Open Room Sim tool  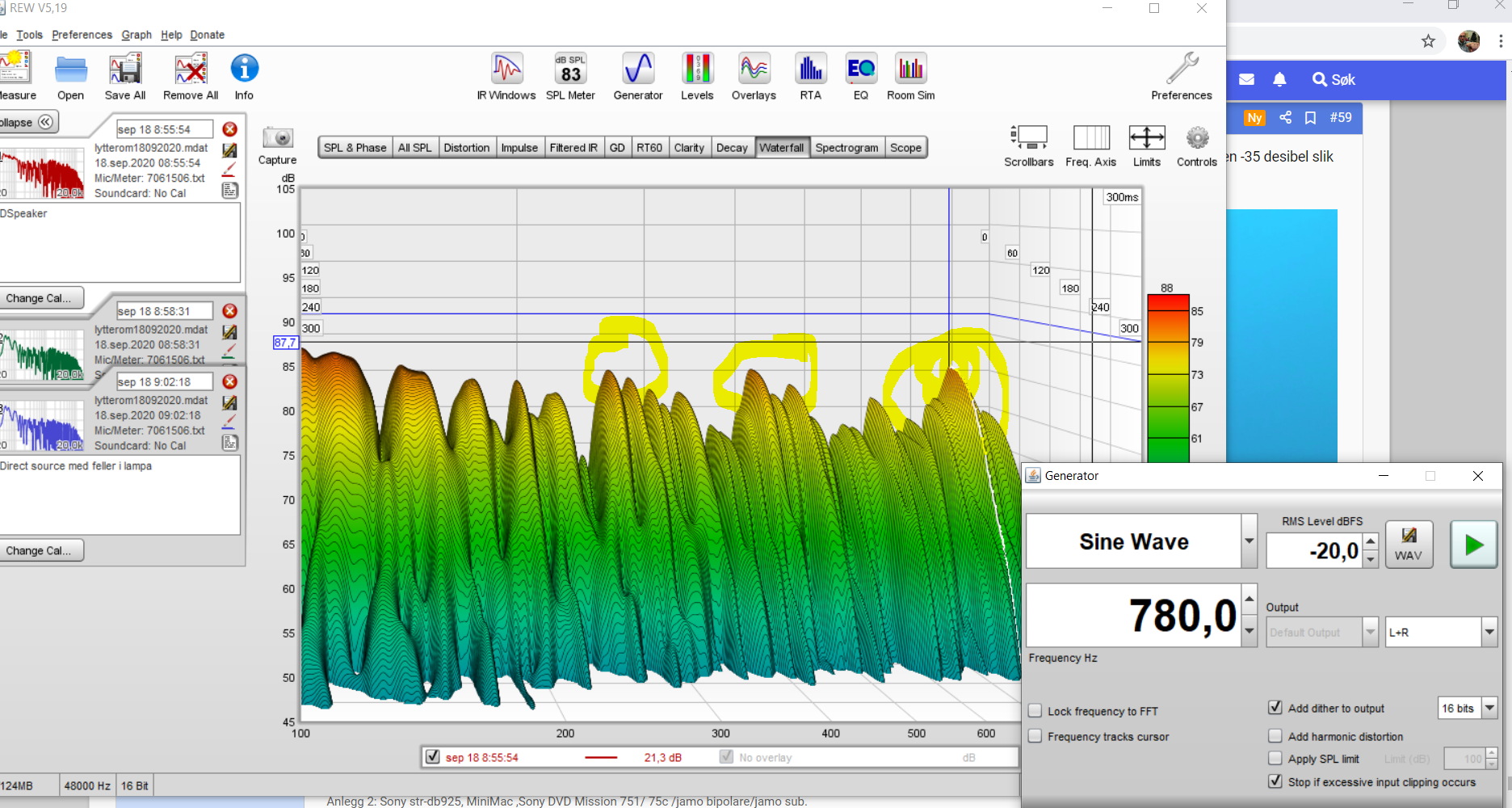click(x=910, y=77)
